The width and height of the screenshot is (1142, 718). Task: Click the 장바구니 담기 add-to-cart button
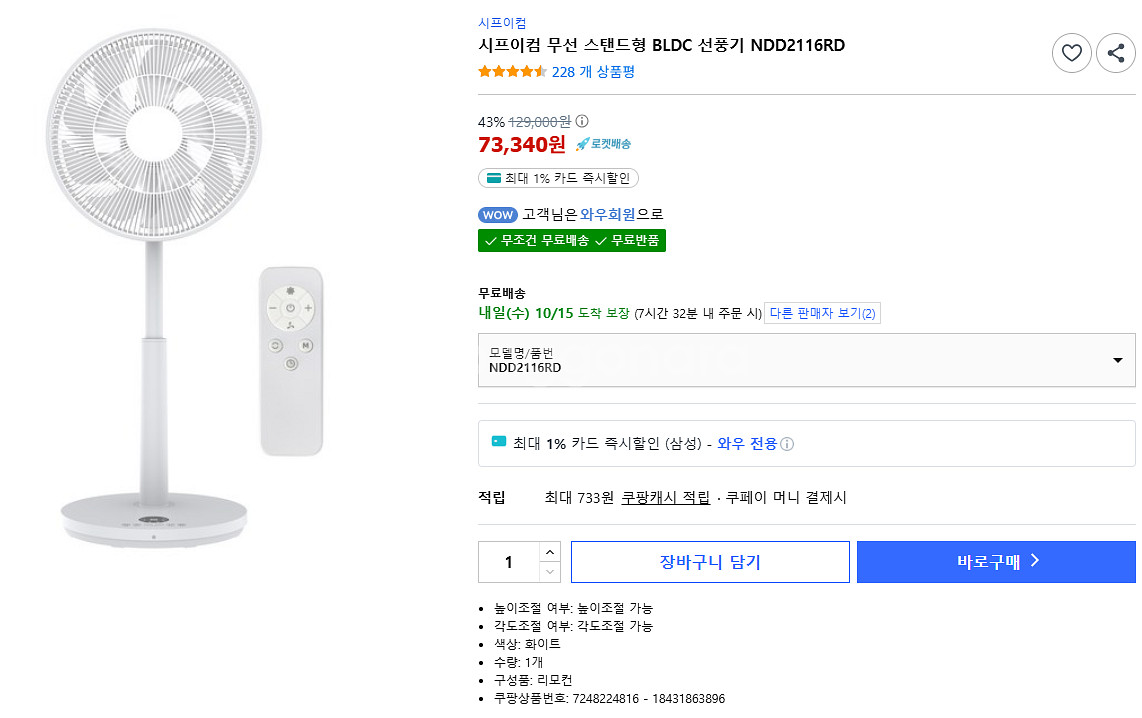pyautogui.click(x=710, y=562)
